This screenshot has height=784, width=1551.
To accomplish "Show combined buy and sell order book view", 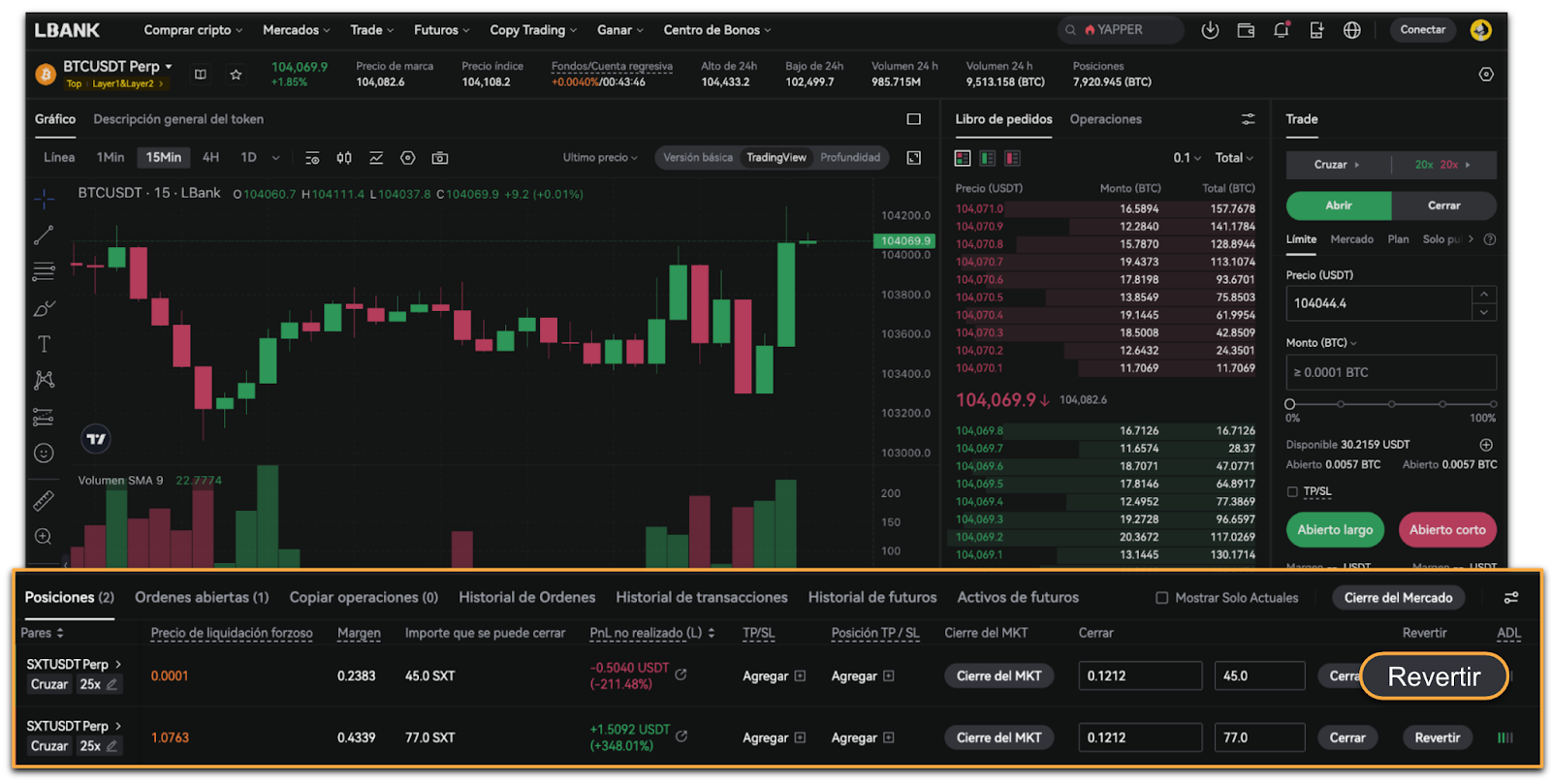I will pos(963,158).
